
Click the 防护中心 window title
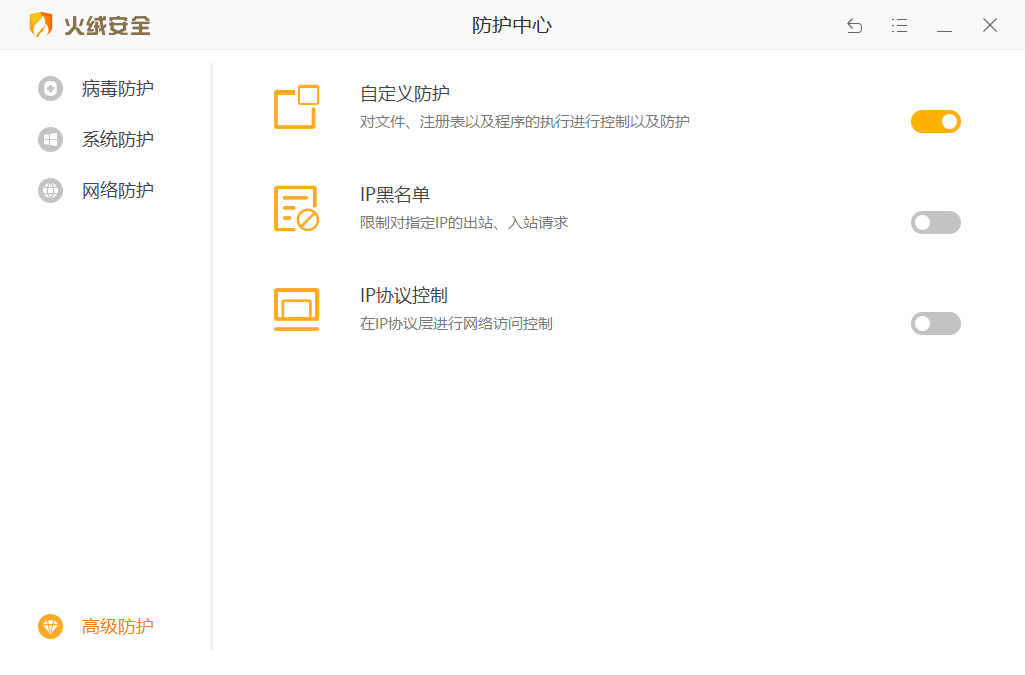click(512, 25)
